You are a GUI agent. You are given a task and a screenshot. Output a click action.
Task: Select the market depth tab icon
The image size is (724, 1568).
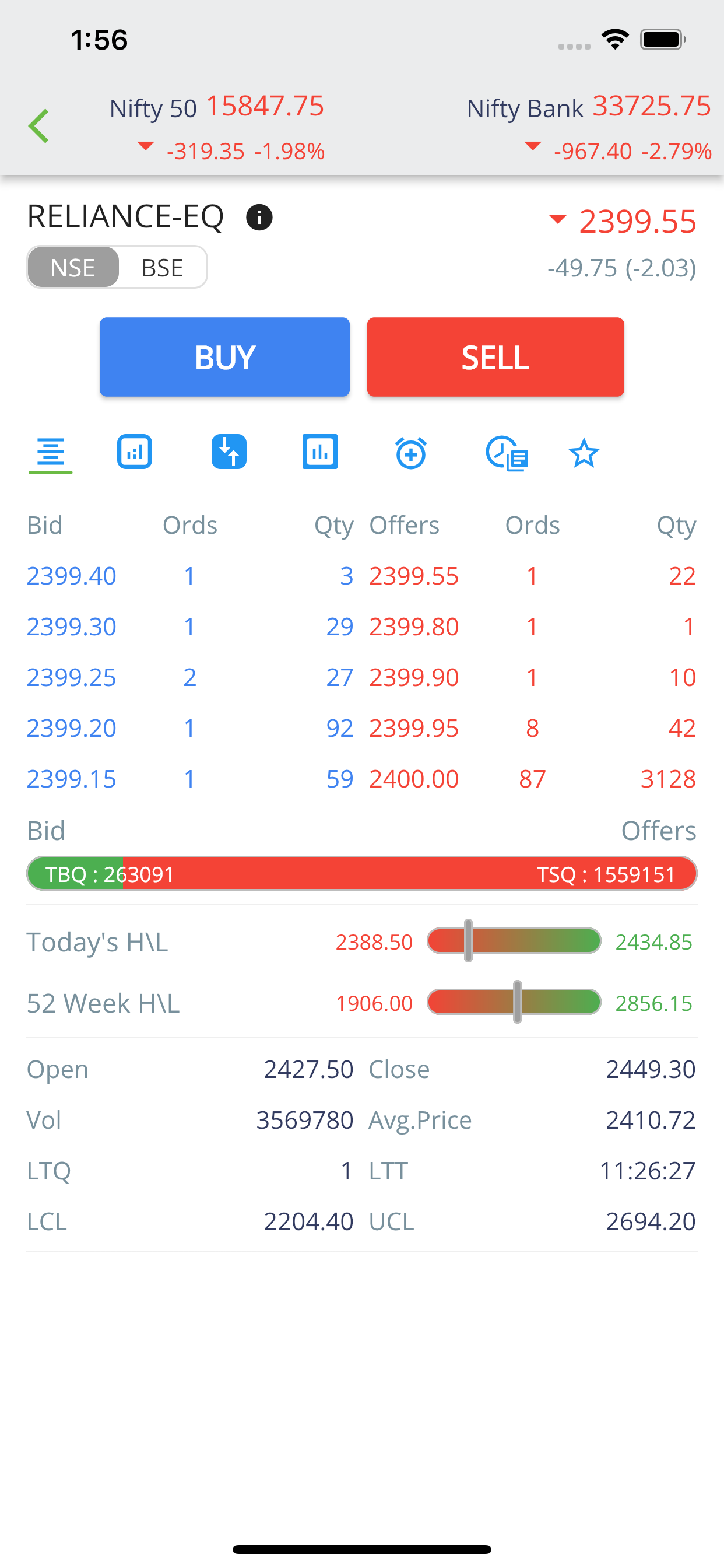51,453
